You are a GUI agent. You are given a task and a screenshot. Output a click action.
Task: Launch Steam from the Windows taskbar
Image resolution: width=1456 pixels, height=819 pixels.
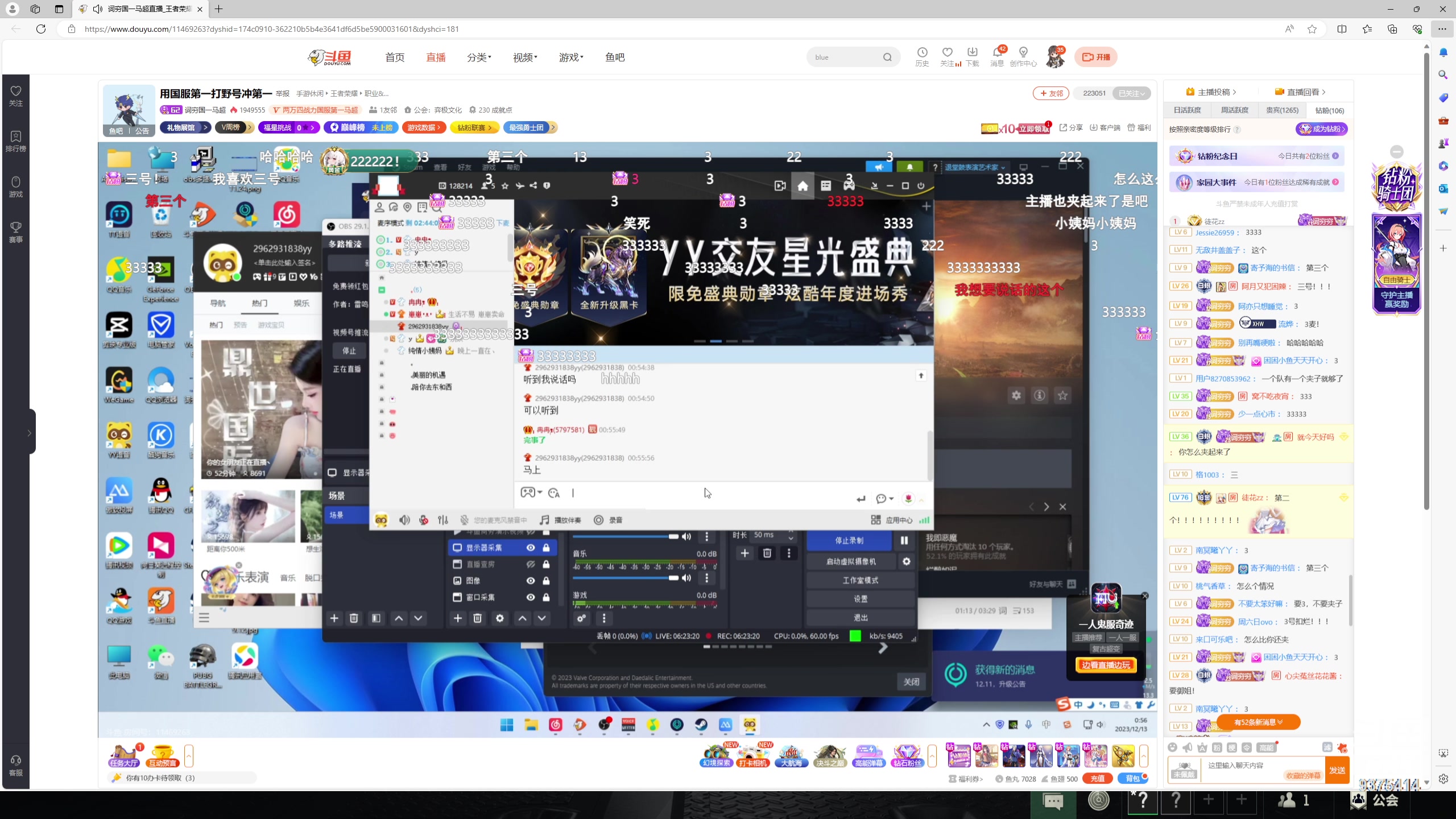(701, 725)
